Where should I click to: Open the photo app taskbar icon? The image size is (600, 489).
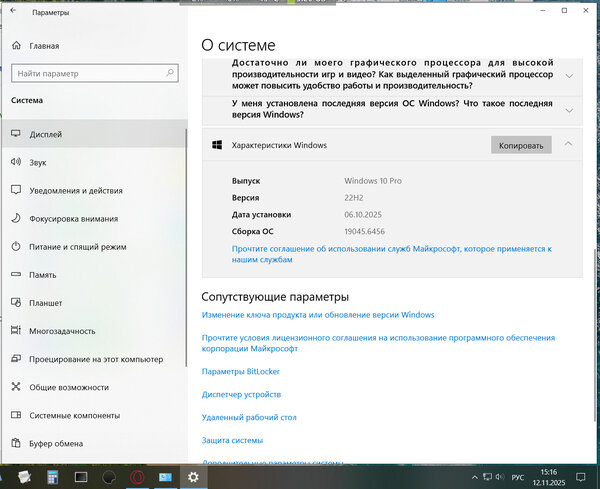(x=165, y=477)
